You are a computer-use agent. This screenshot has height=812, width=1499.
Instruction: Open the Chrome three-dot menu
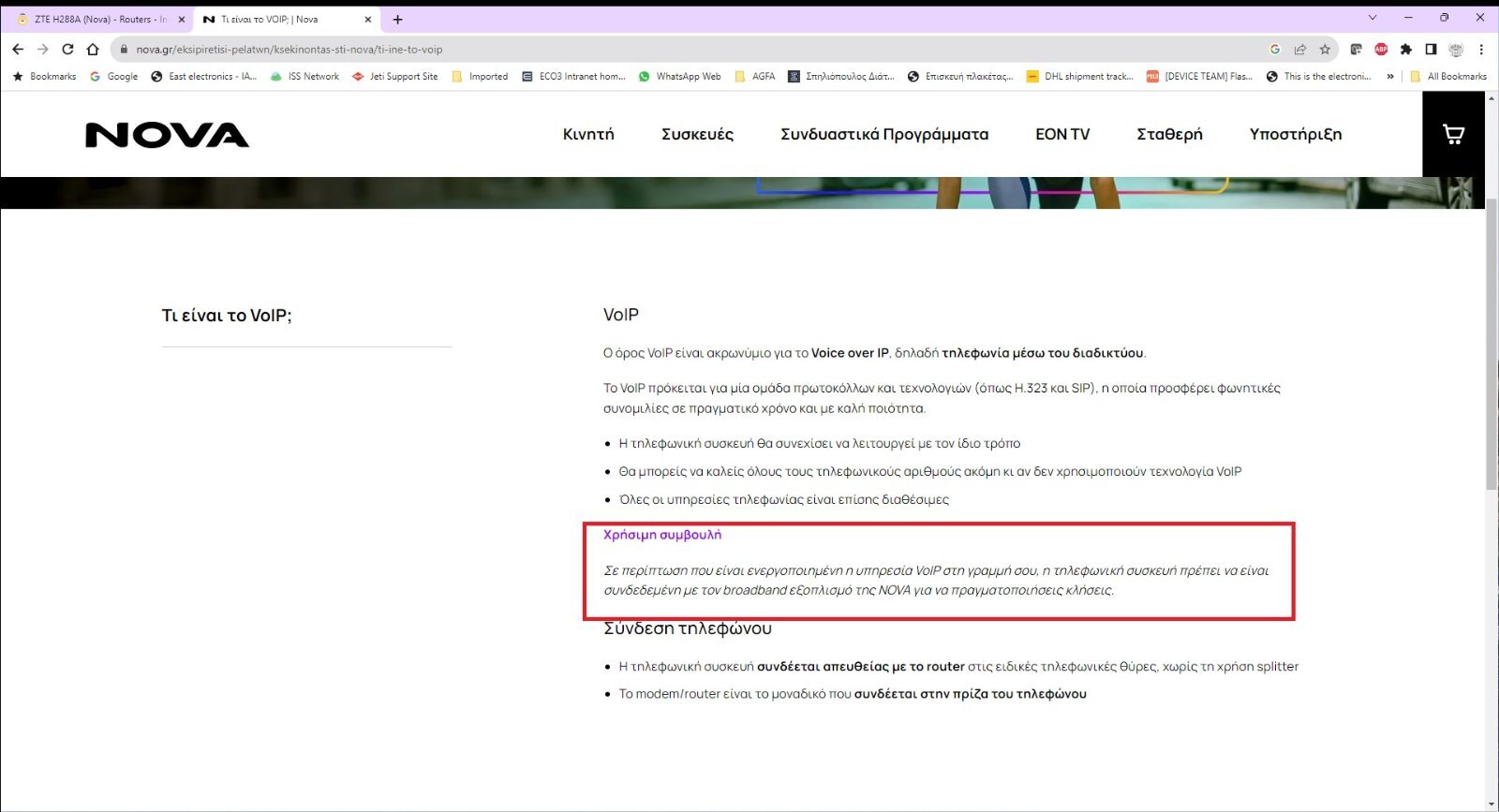pos(1481,50)
